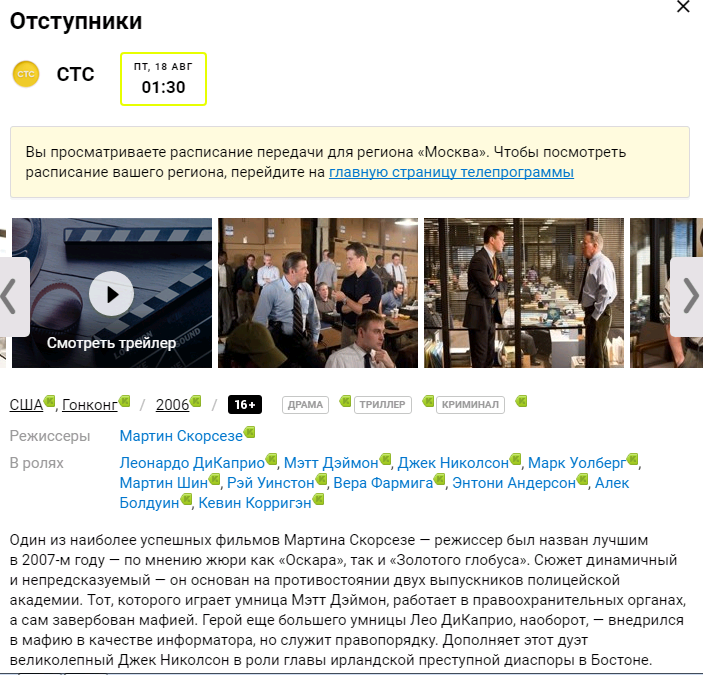Click the green badge icon after Леонардо ДиКаприо
703x675 pixels.
click(271, 459)
